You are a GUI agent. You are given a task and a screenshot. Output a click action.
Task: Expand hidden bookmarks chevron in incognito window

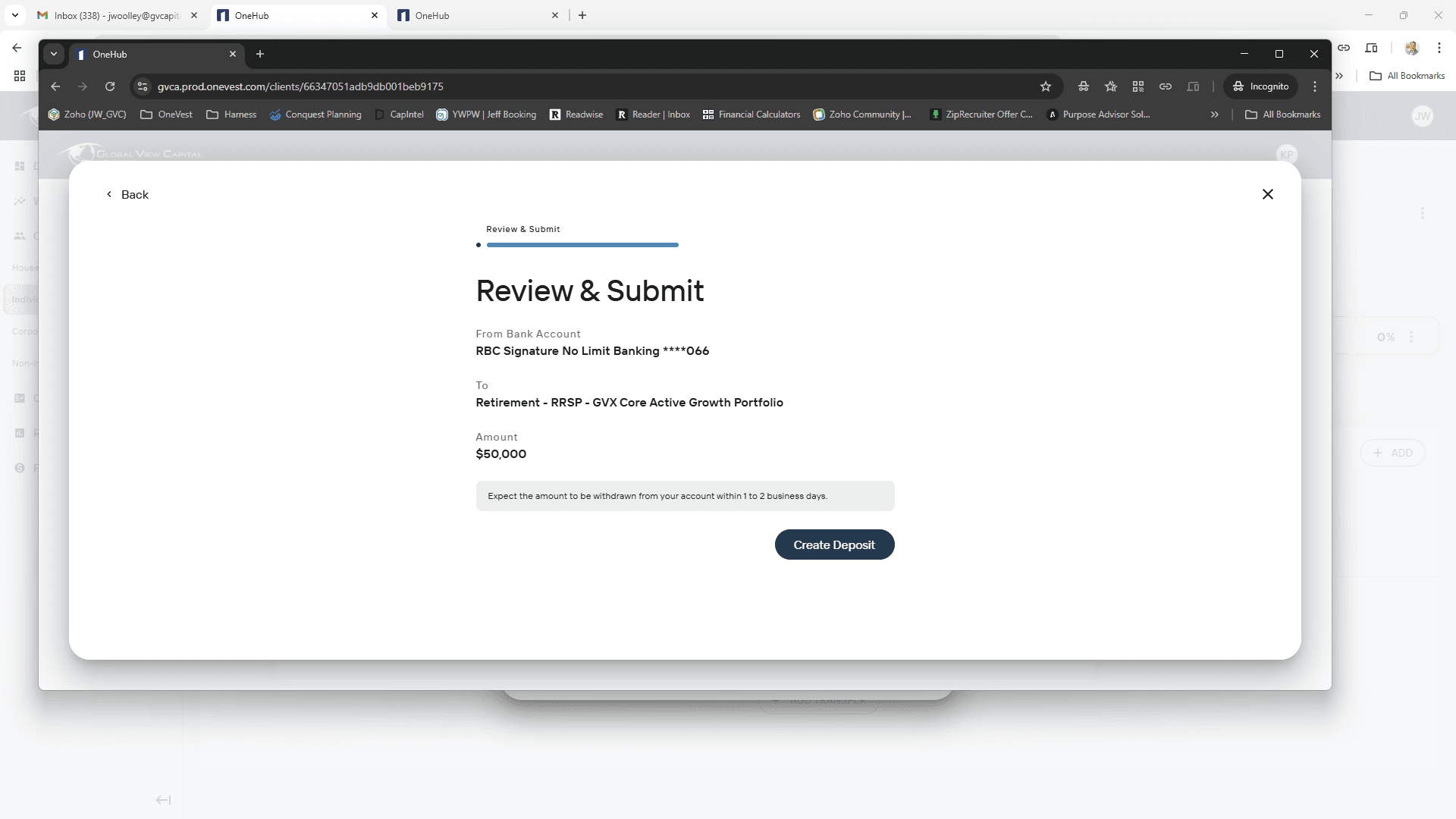1214,115
